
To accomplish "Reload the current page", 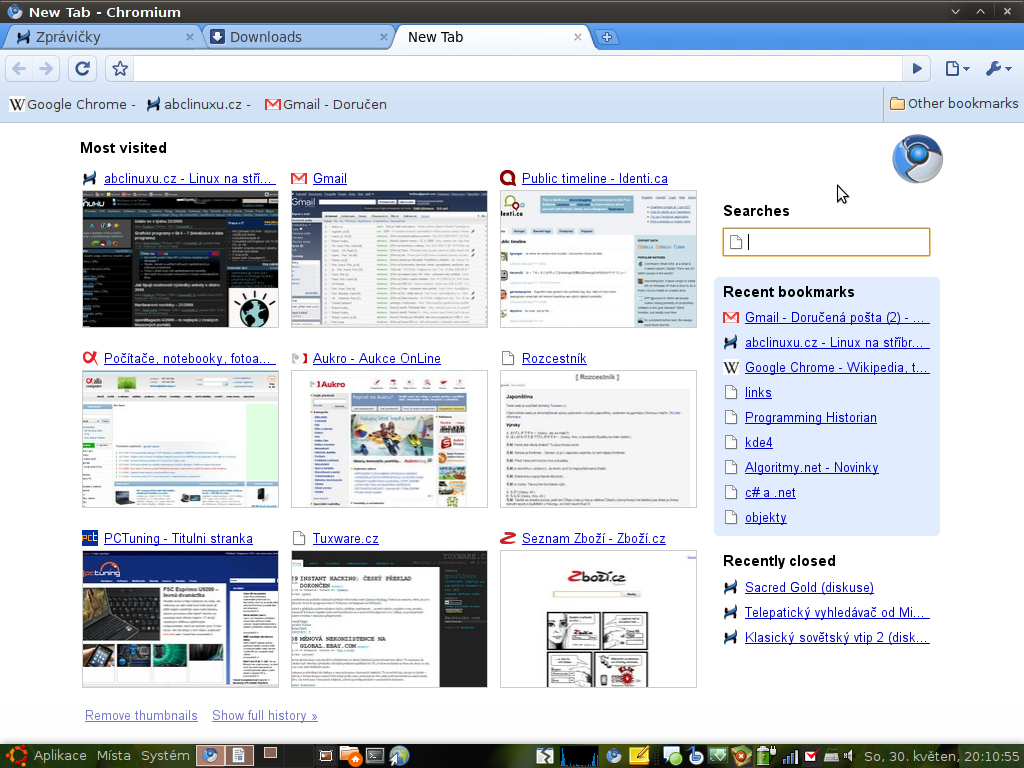I will click(82, 69).
